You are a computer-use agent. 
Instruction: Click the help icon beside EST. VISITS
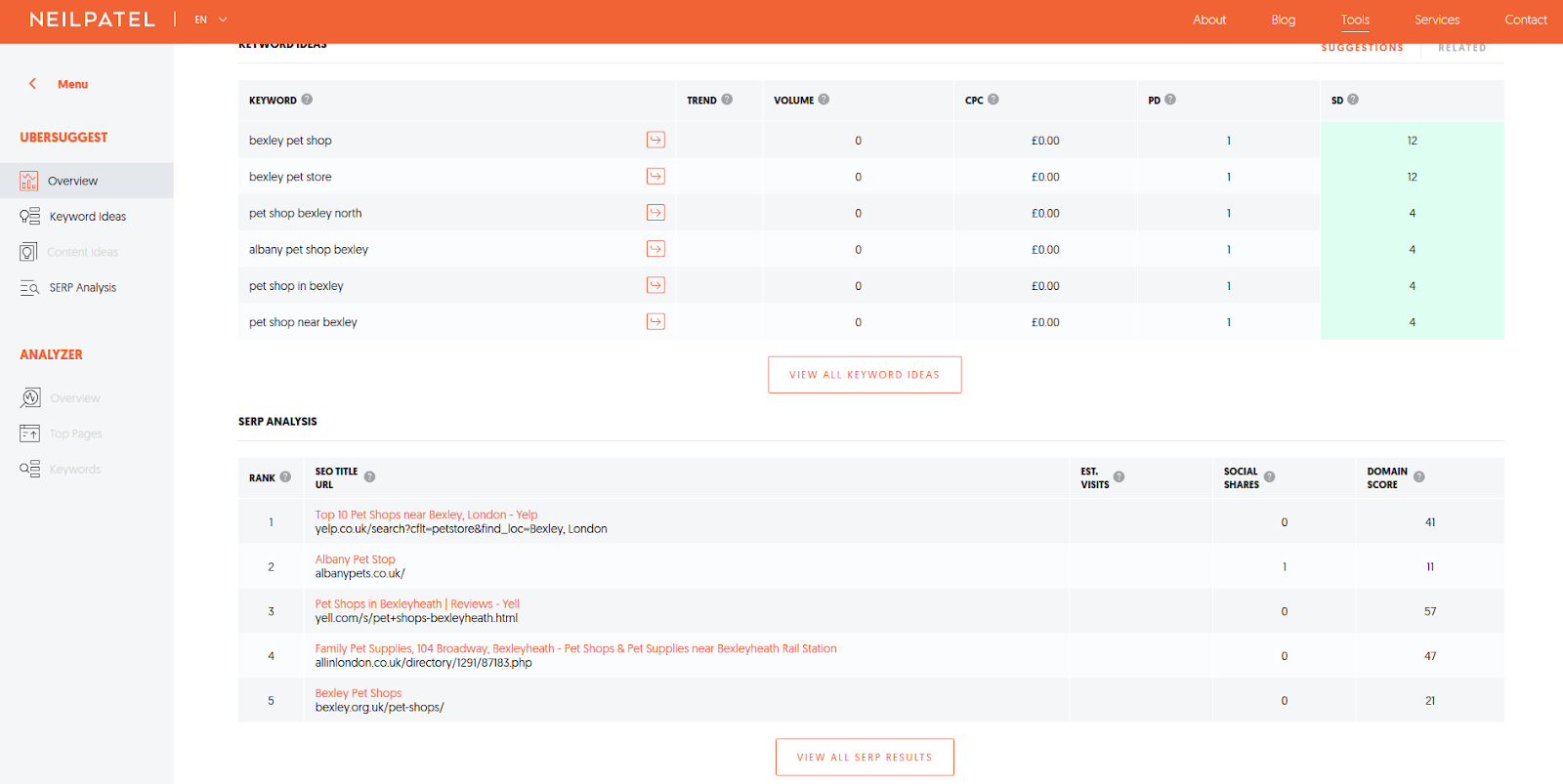tap(1119, 477)
